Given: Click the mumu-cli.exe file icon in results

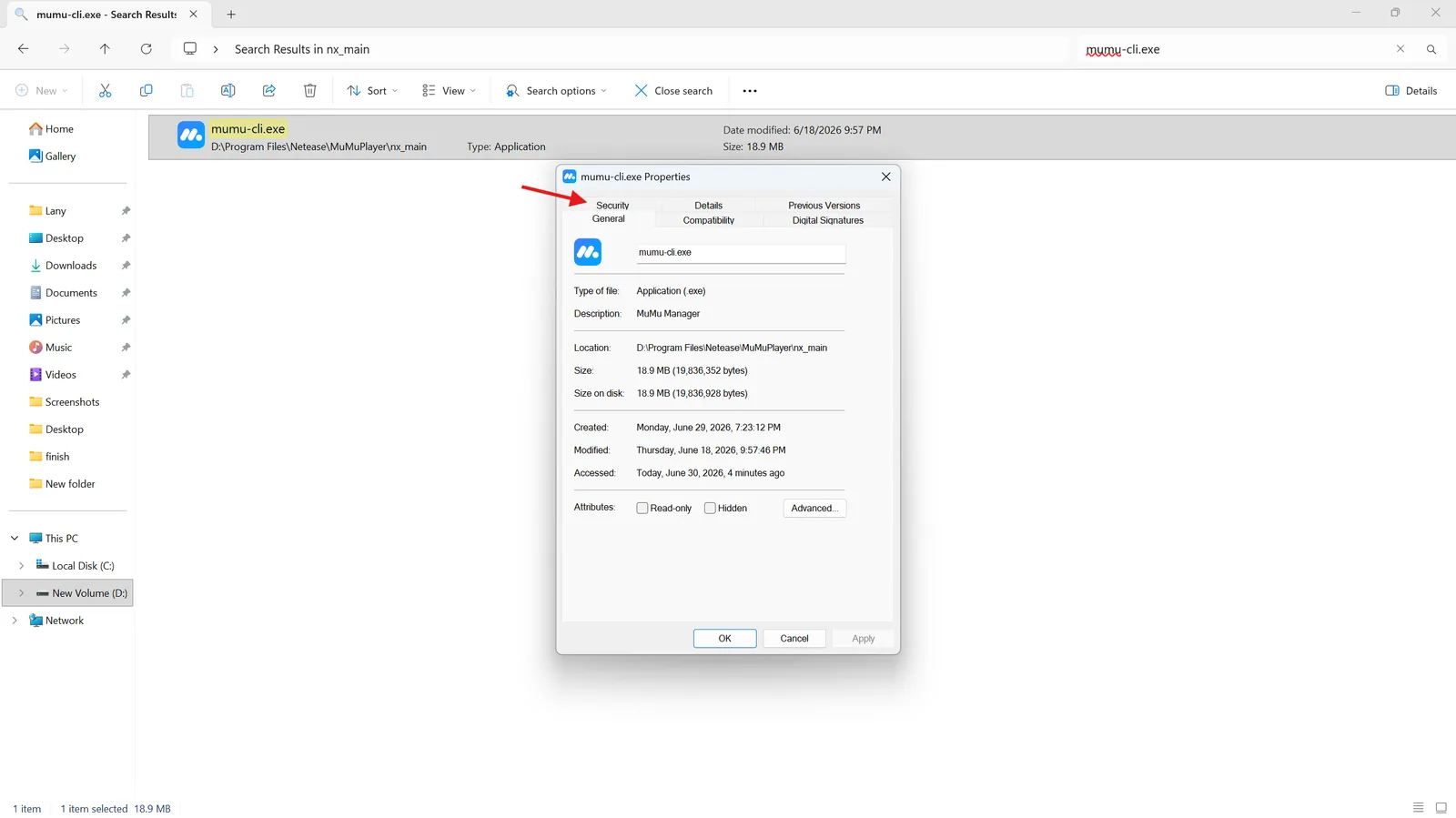Looking at the screenshot, I should click(191, 136).
